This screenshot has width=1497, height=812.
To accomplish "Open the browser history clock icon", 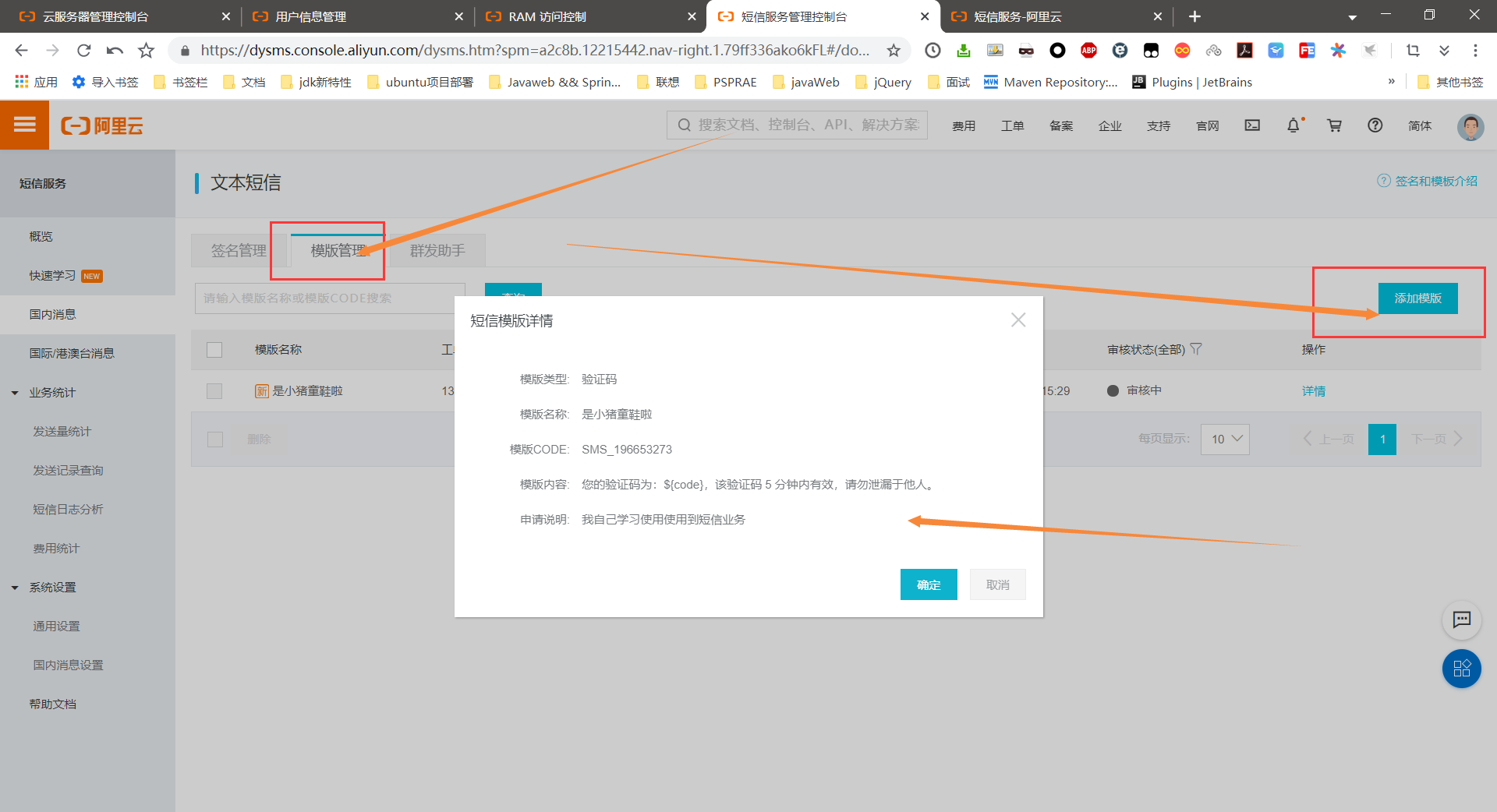I will click(x=933, y=51).
